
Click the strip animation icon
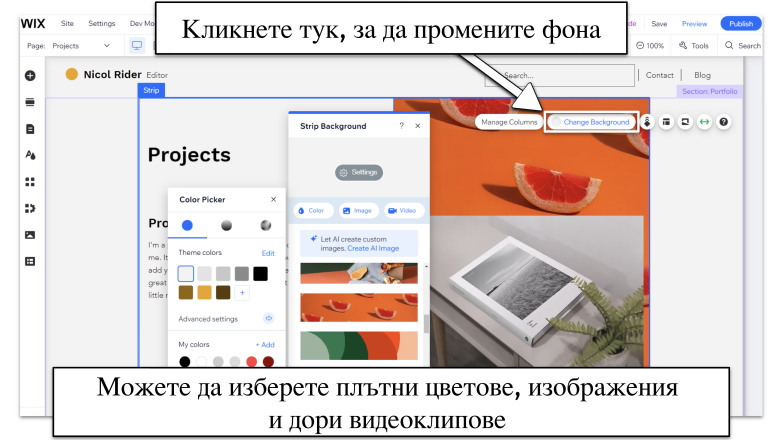tap(647, 122)
